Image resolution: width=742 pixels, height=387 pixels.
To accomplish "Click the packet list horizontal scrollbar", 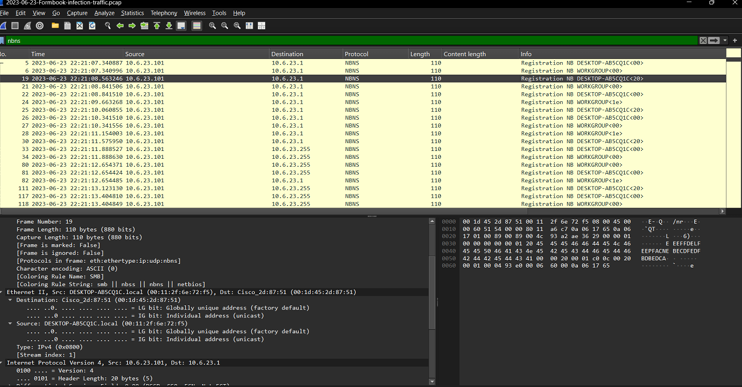I will pyautogui.click(x=360, y=211).
